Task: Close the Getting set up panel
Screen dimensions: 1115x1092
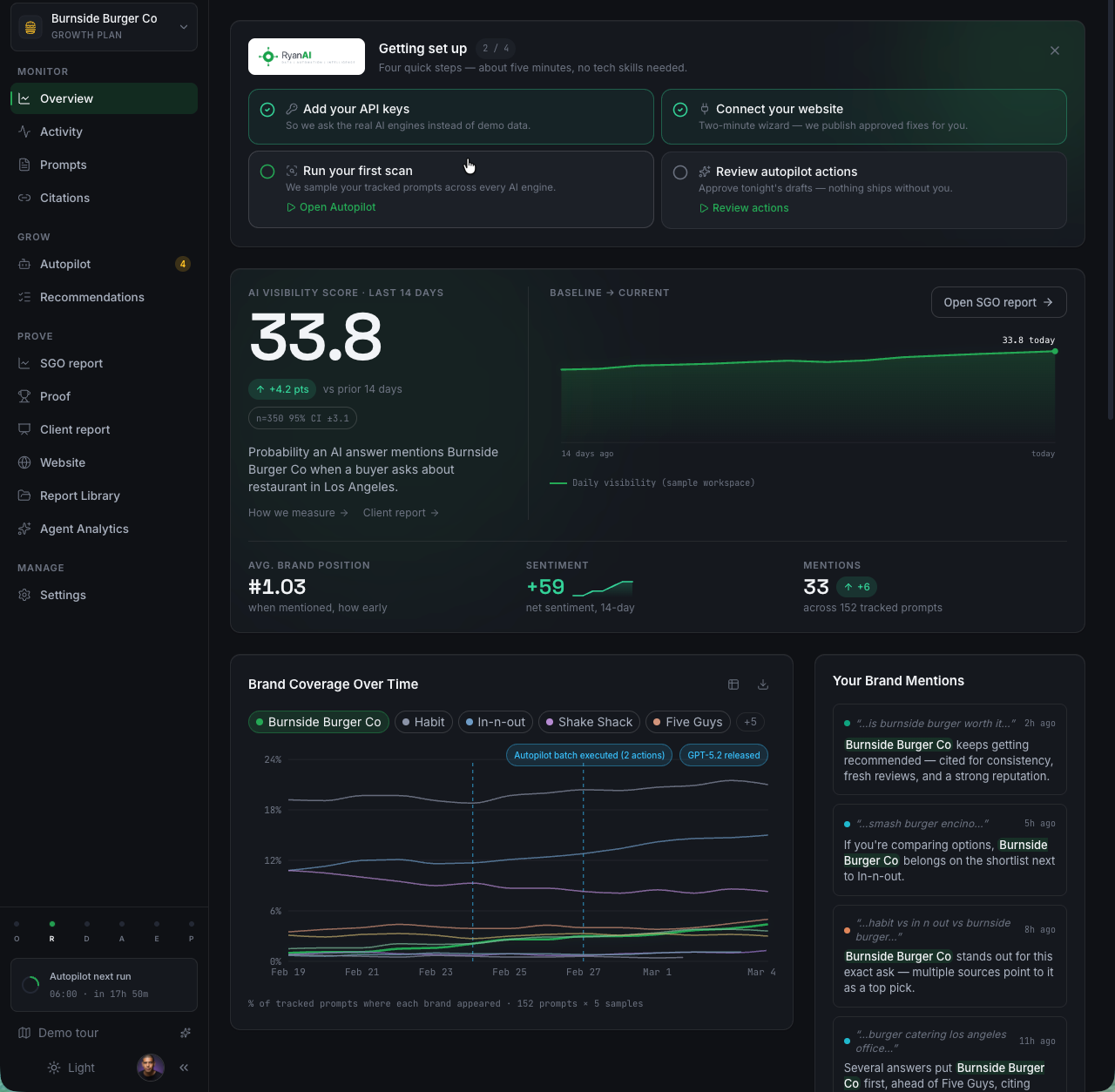Action: [x=1055, y=51]
